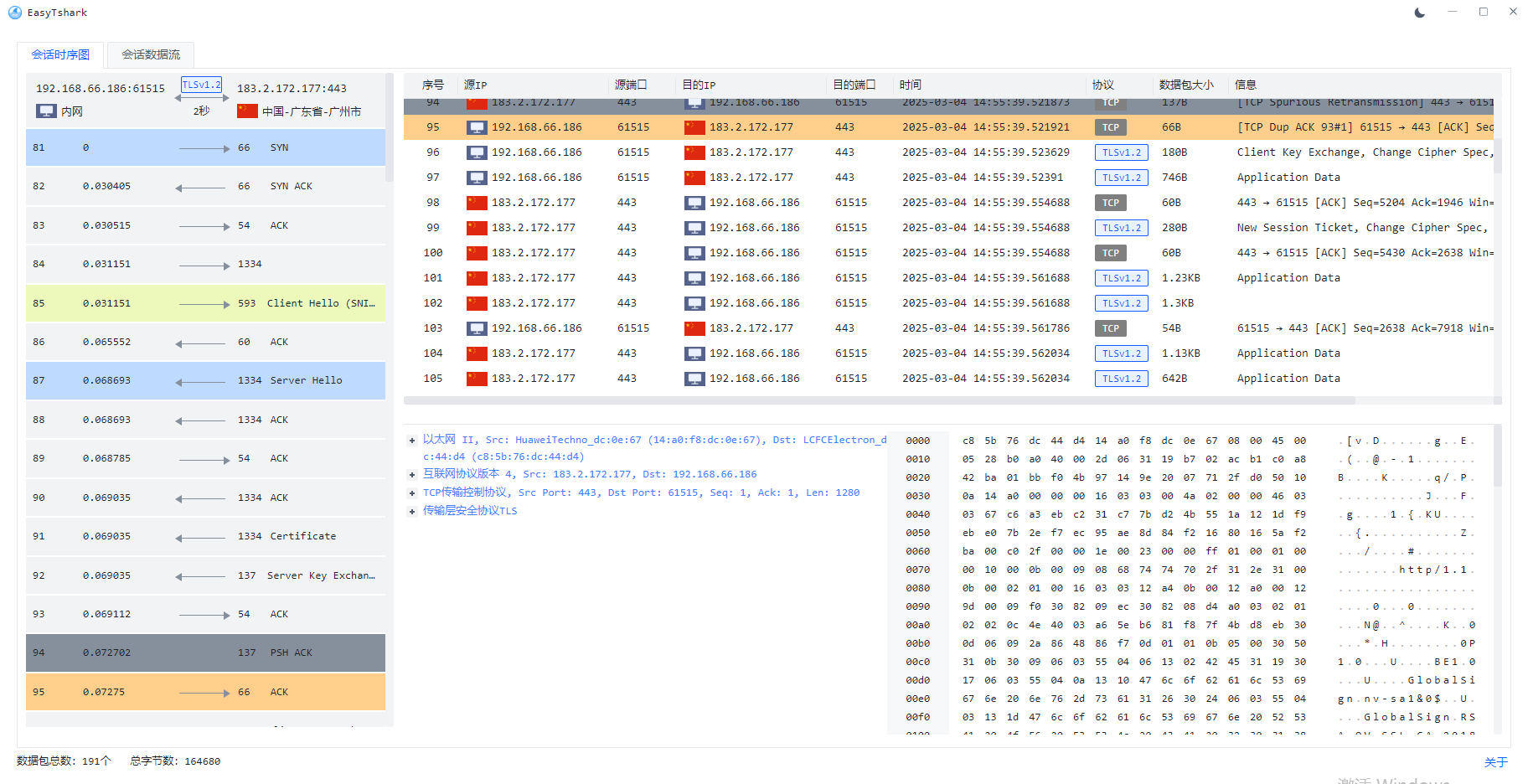This screenshot has width=1528, height=784.
Task: Click the TLSv1.2 badge in session header
Action: 201,85
